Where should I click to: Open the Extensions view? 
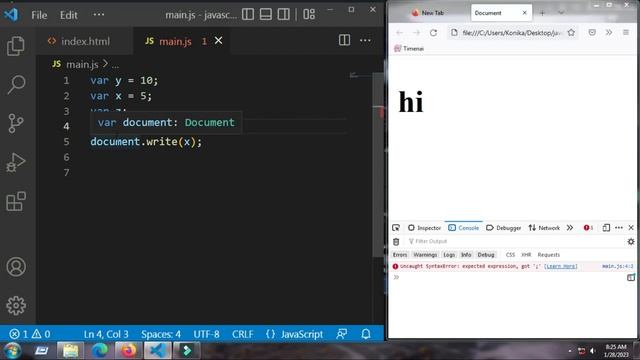(x=16, y=201)
